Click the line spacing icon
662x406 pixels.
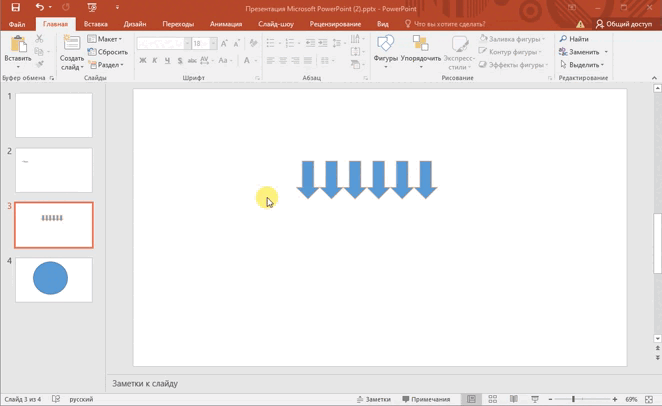point(337,43)
